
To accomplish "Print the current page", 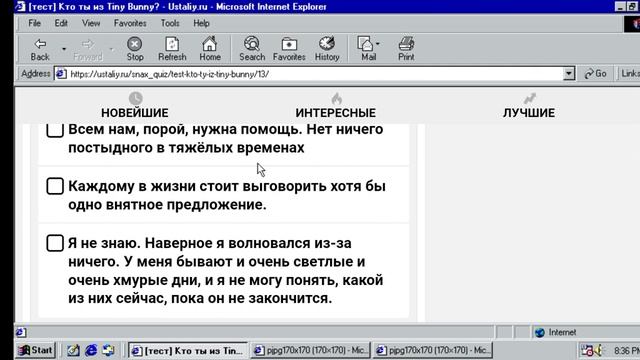I will pos(406,49).
